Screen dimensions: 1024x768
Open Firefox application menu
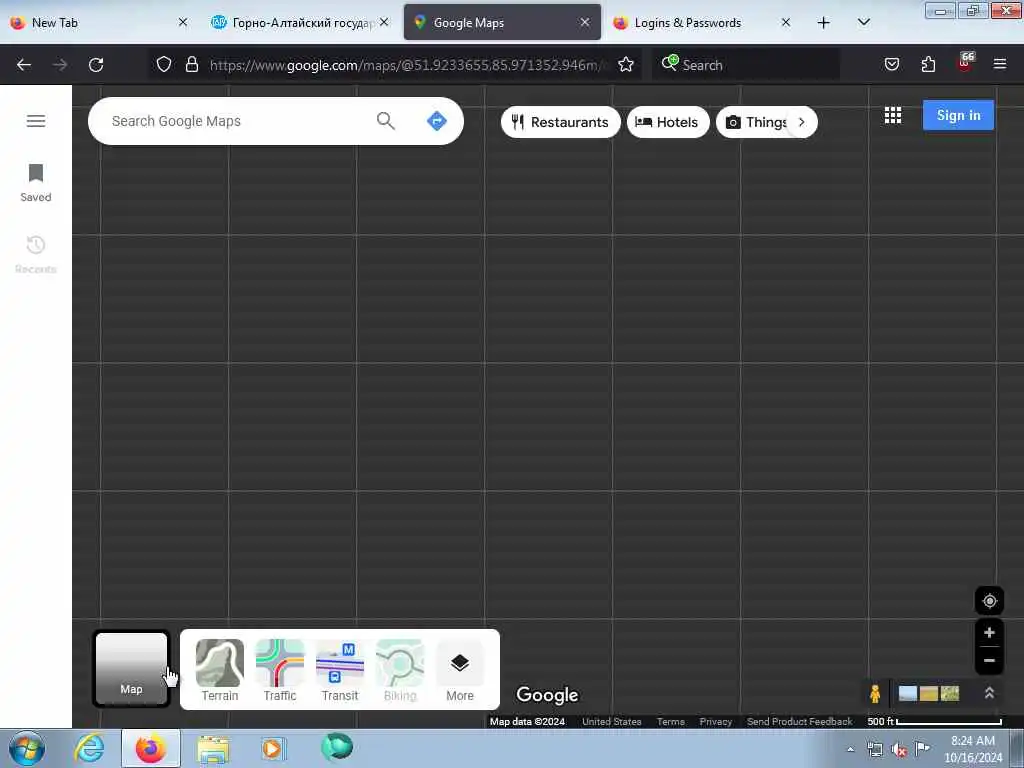tap(1000, 65)
